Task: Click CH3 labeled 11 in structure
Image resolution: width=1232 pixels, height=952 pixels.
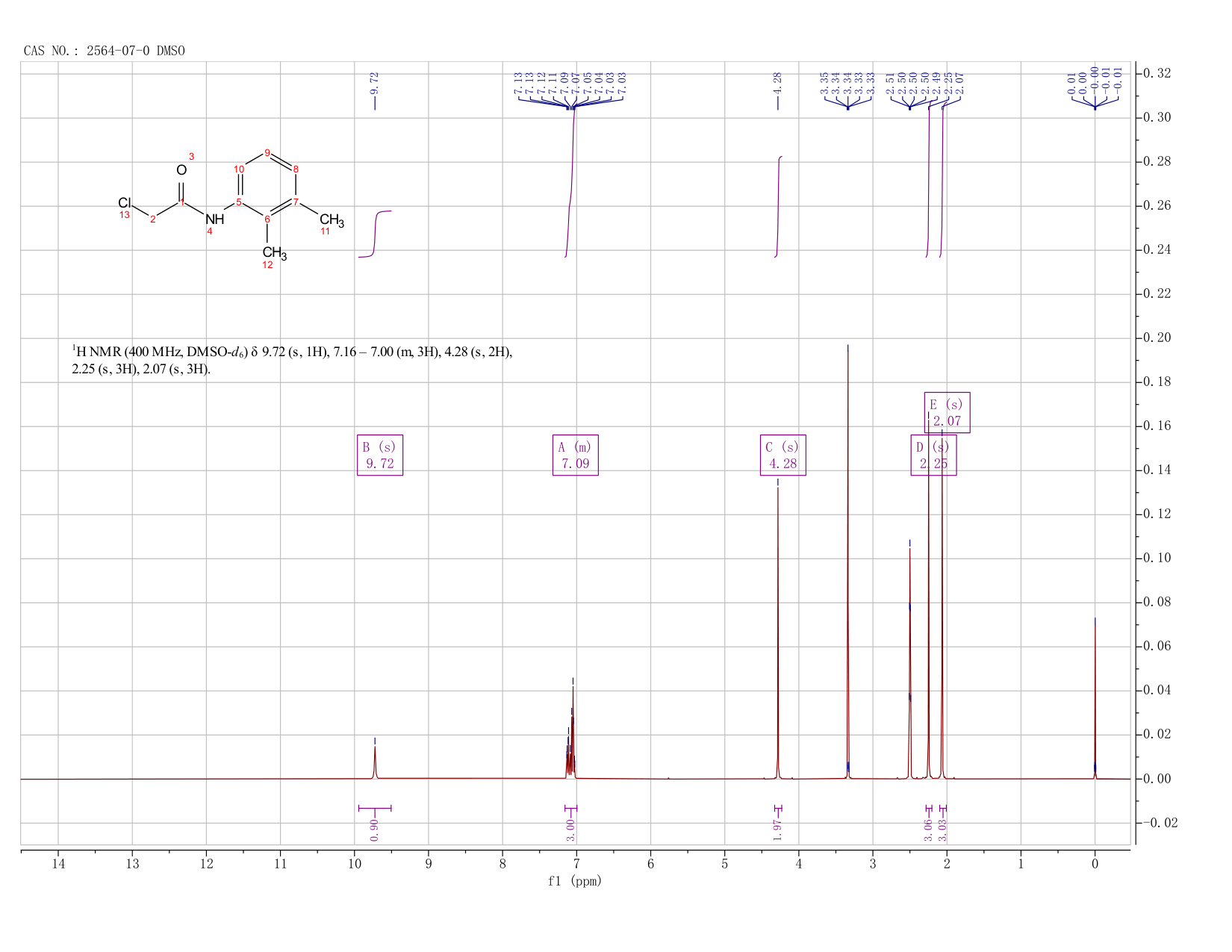Action: click(332, 220)
